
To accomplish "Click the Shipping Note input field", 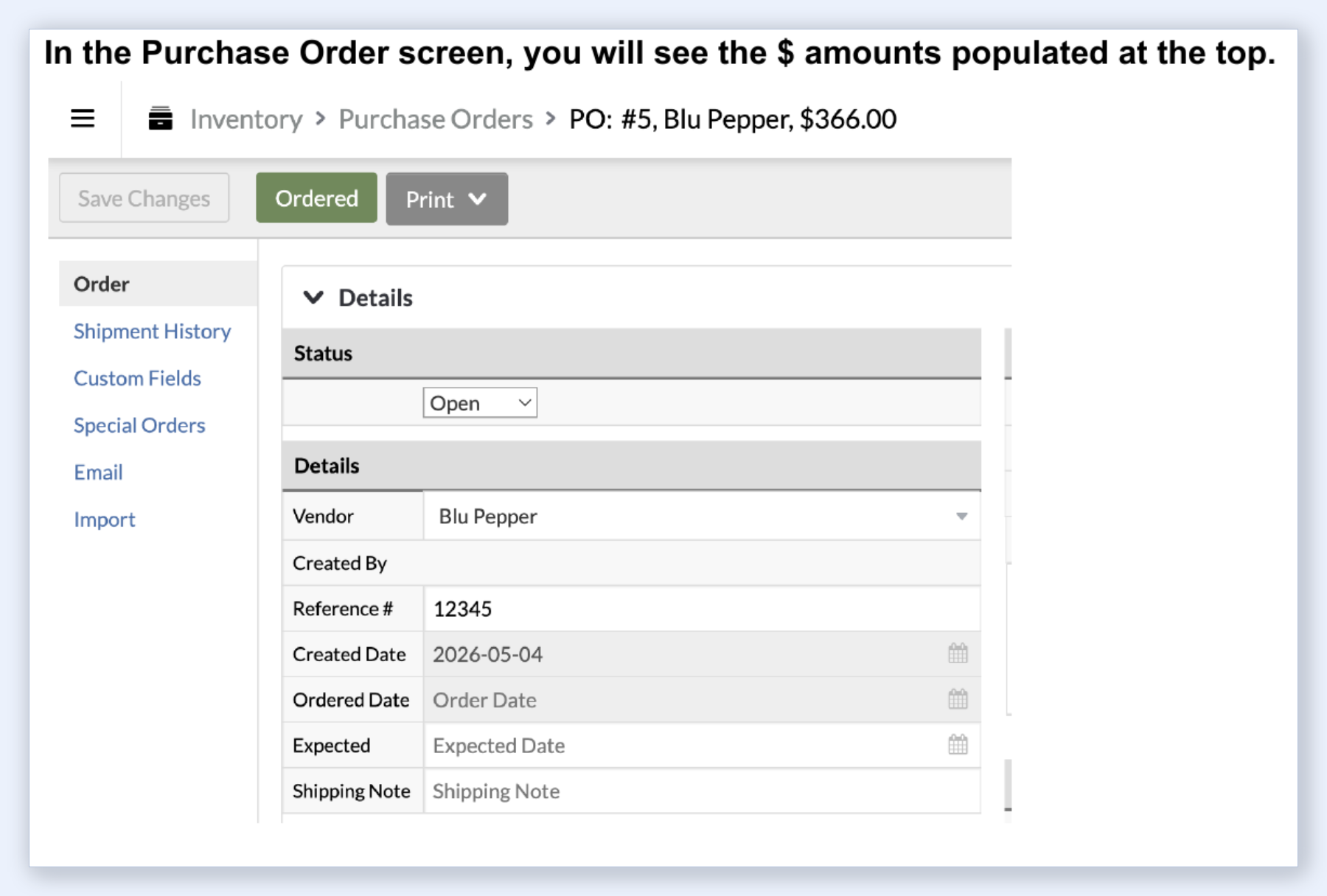I will tap(702, 791).
